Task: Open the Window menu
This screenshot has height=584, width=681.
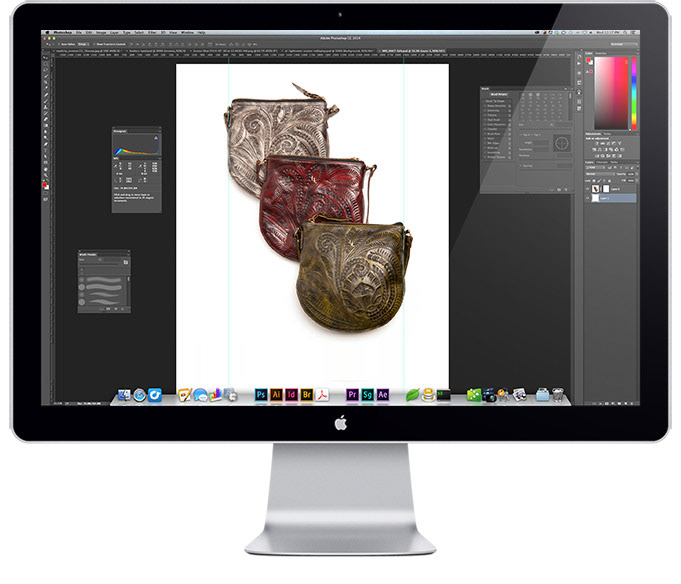Action: tap(188, 33)
